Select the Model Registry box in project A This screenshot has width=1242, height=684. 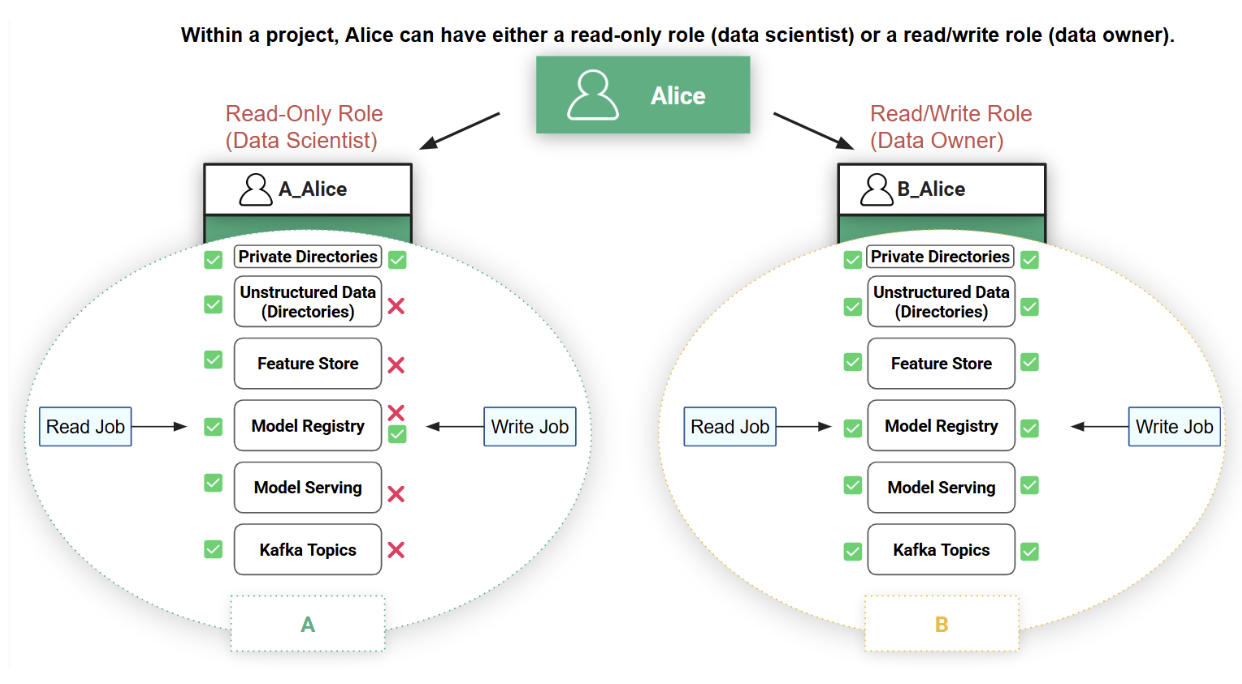point(308,426)
